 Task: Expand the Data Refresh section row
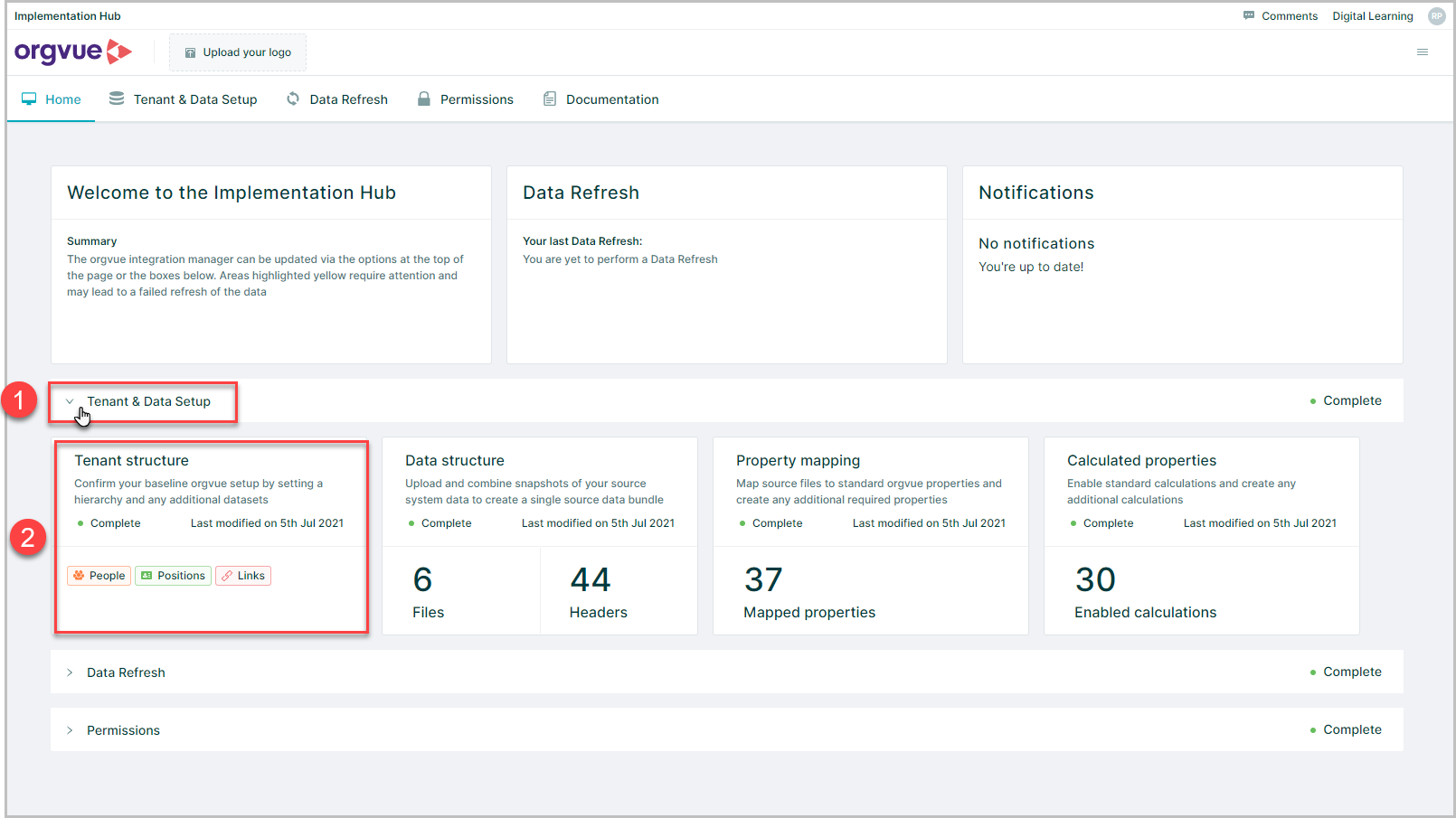727,672
